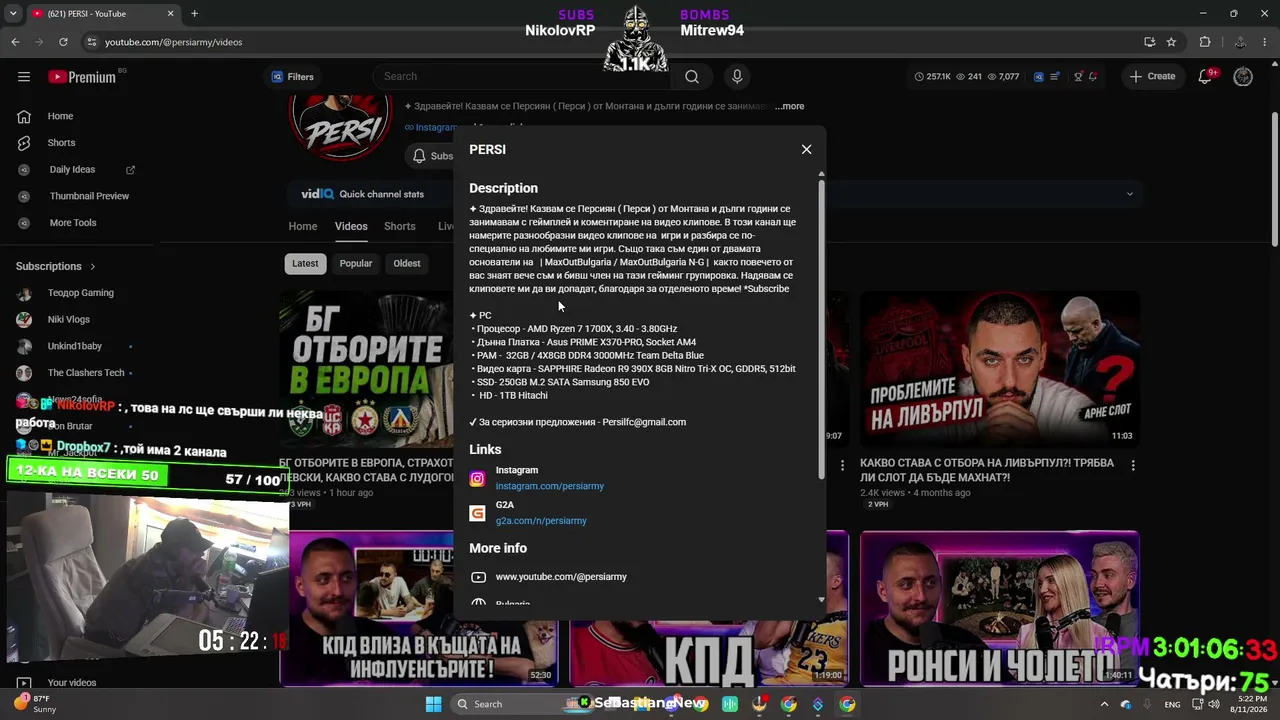The width and height of the screenshot is (1280, 720).
Task: Show hidden system tray icons
Action: [x=1104, y=704]
